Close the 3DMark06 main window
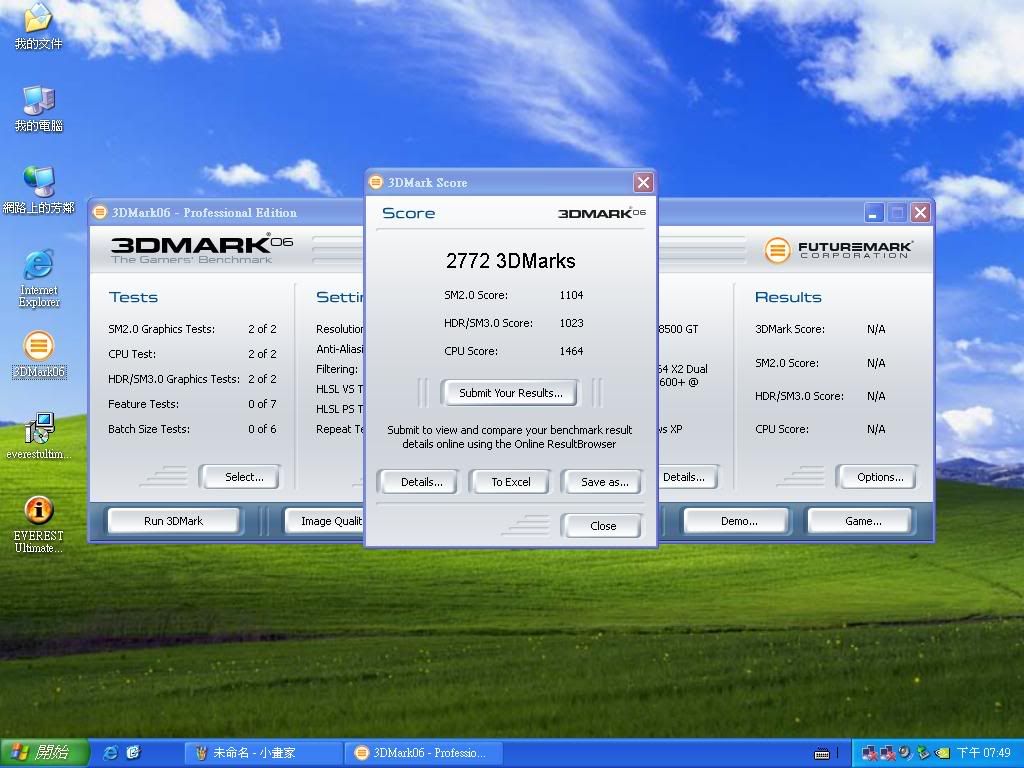The image size is (1024, 768). [x=920, y=212]
